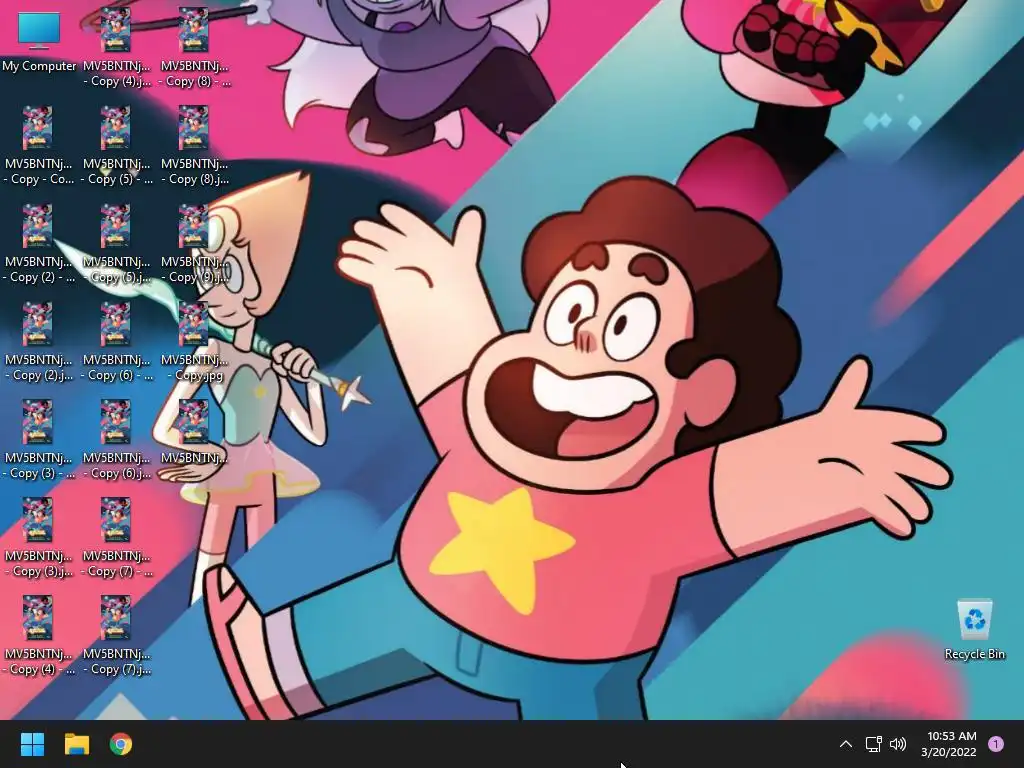
Task: Launch Google Chrome from the taskbar
Action: [121, 744]
